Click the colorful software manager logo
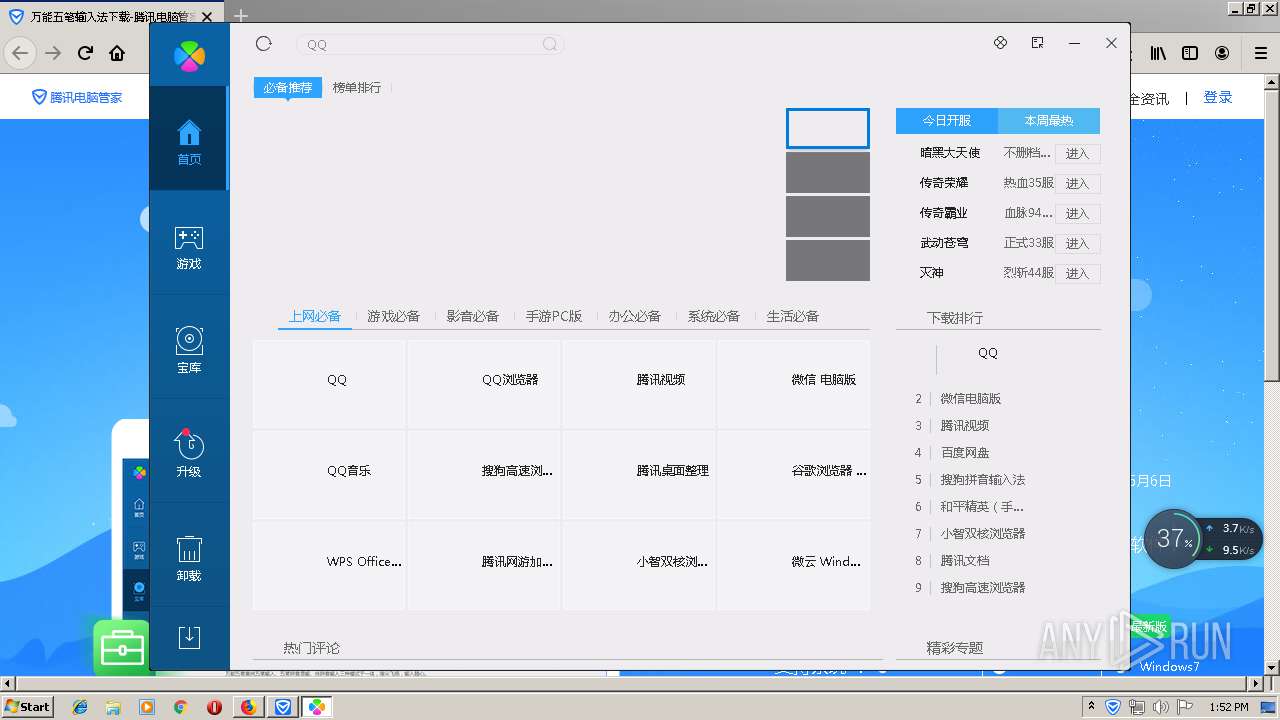This screenshot has height=720, width=1280. pyautogui.click(x=189, y=56)
